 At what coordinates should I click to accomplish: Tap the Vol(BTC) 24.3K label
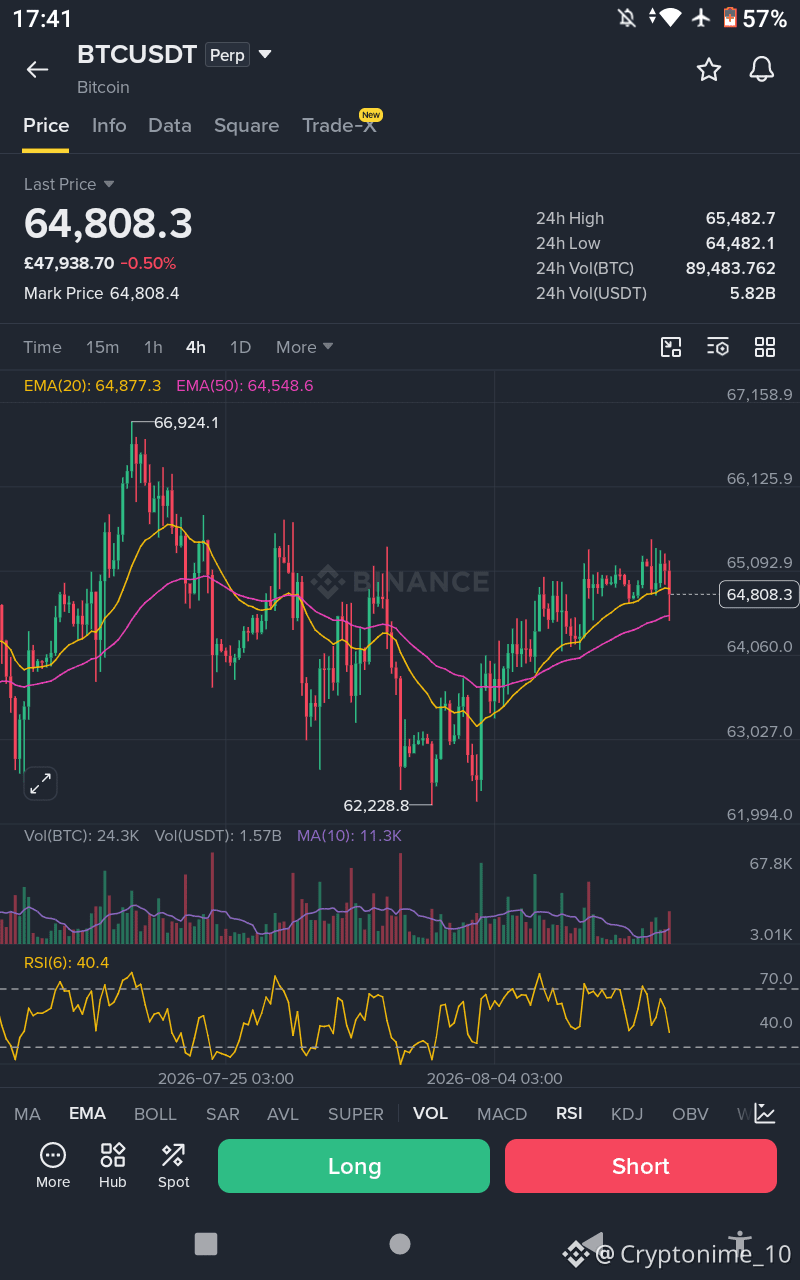82,836
